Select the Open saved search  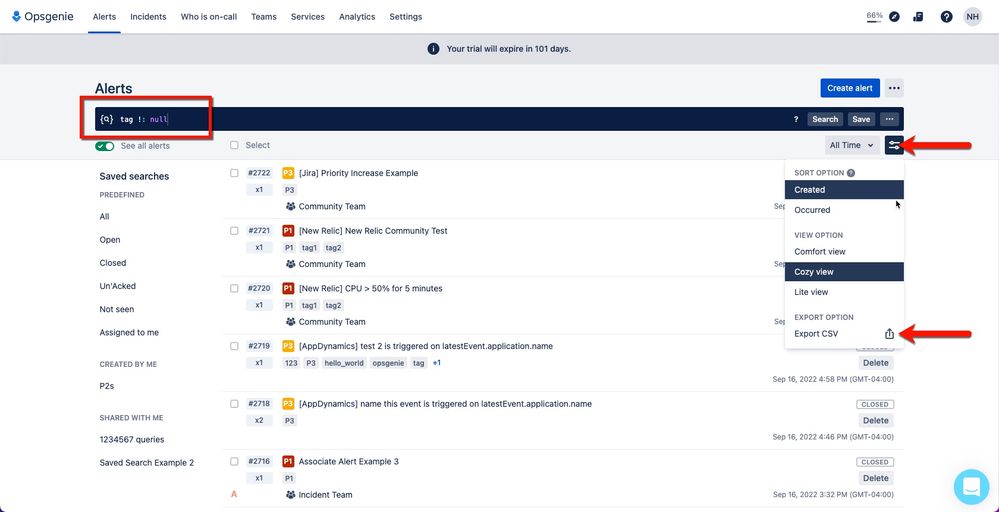tap(110, 240)
